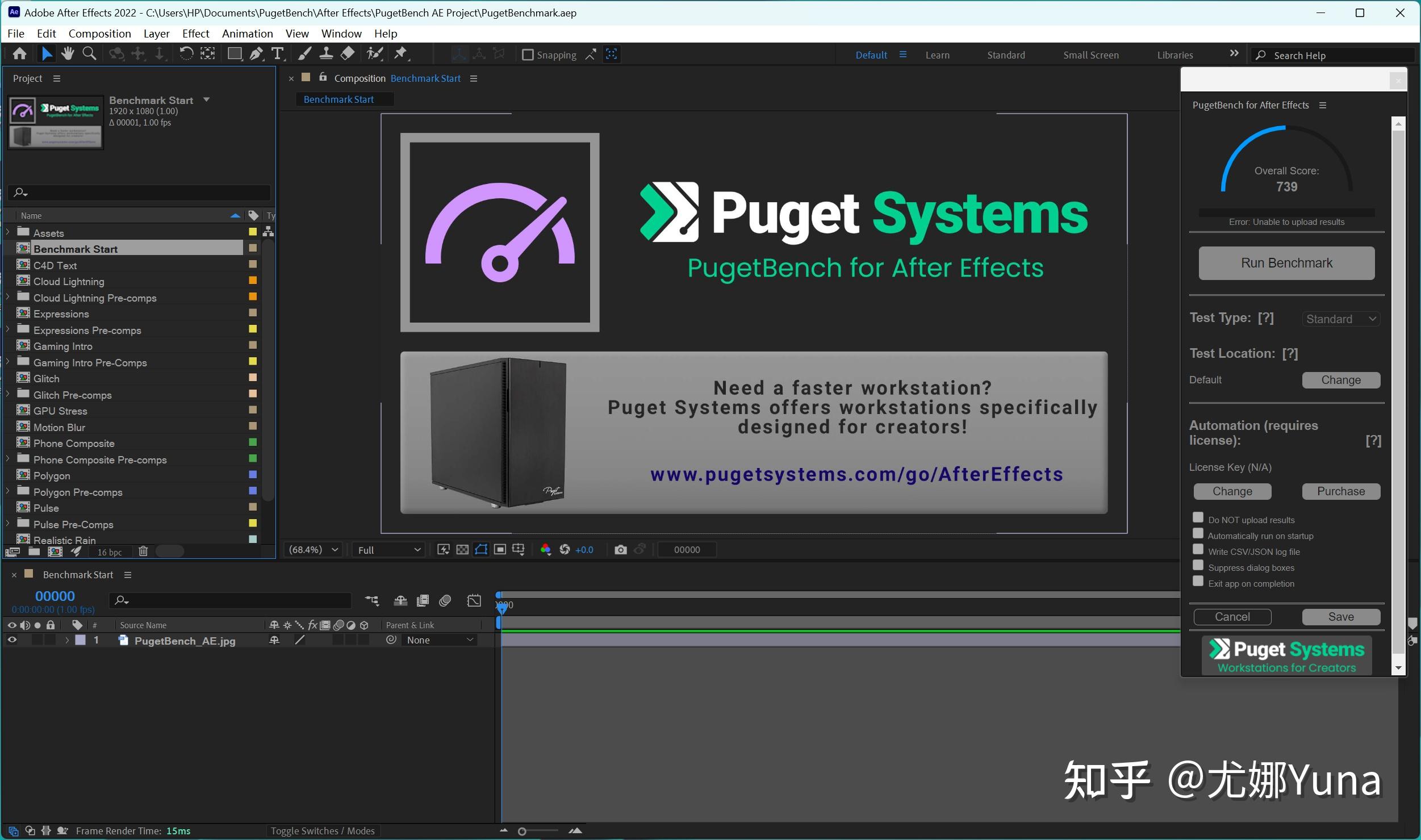Viewport: 1421px width, 840px height.
Task: Check Exit app on completion
Action: [x=1198, y=581]
